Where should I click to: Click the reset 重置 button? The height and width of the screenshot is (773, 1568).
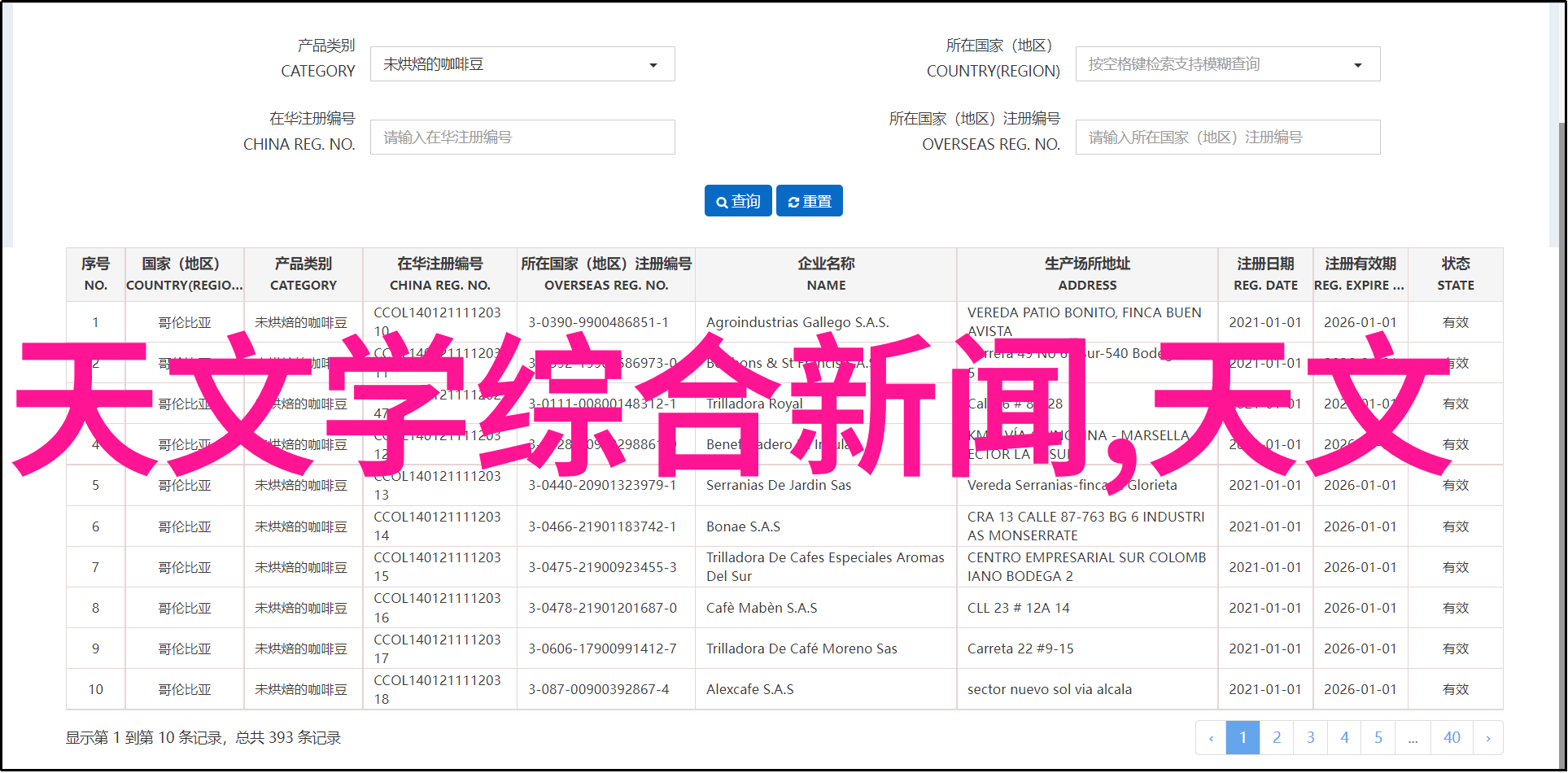pos(809,201)
